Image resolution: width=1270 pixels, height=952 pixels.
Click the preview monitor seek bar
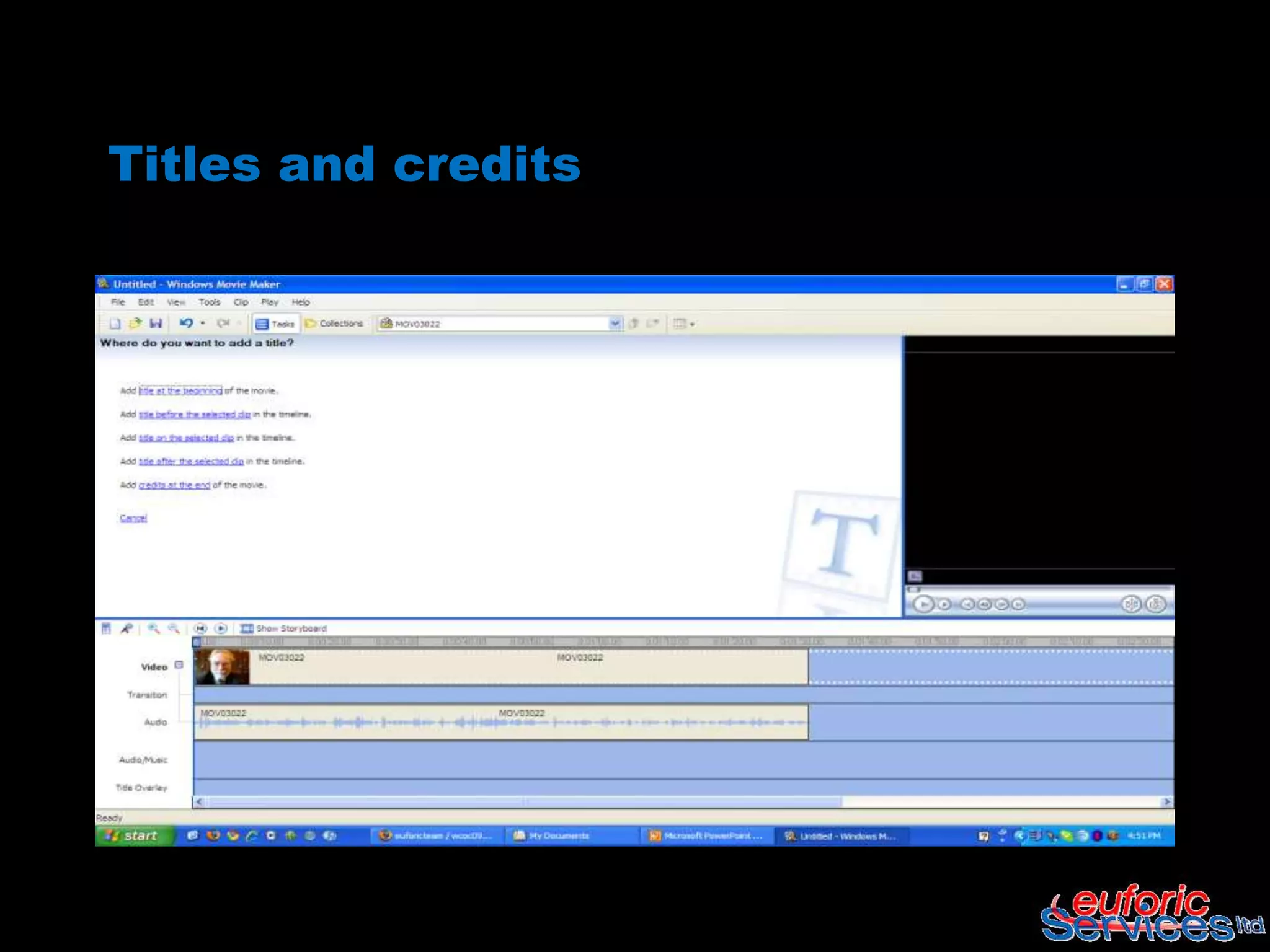coord(1040,588)
